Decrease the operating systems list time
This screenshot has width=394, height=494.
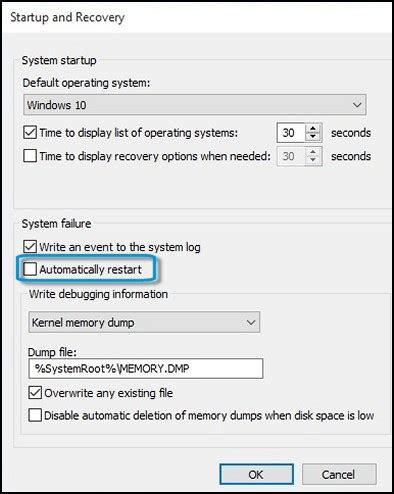(313, 137)
